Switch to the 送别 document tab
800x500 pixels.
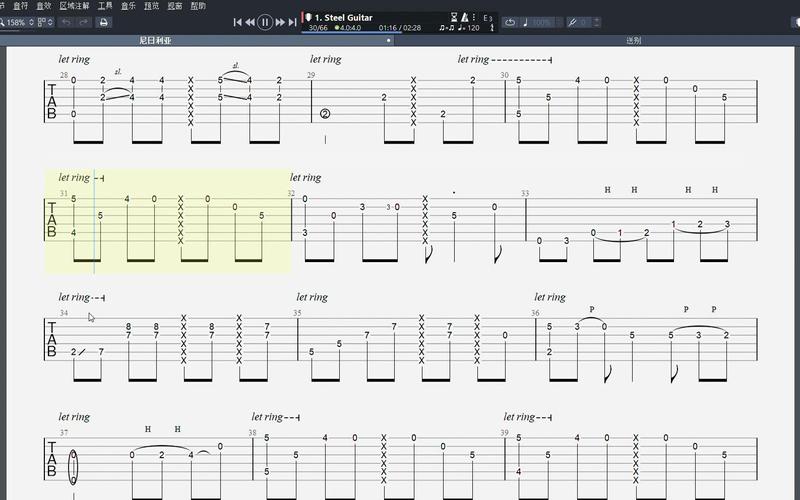point(633,40)
